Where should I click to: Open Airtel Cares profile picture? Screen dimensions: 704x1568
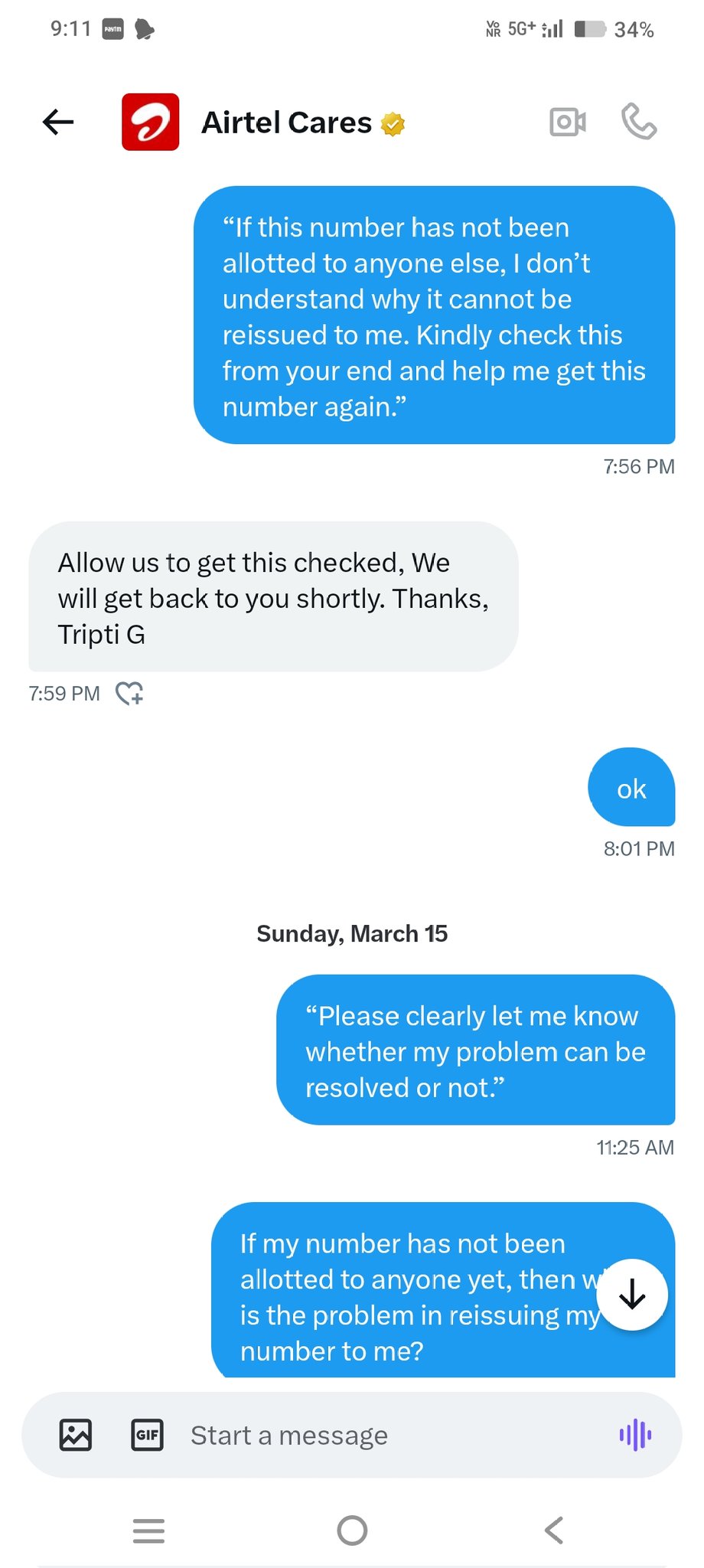[151, 122]
